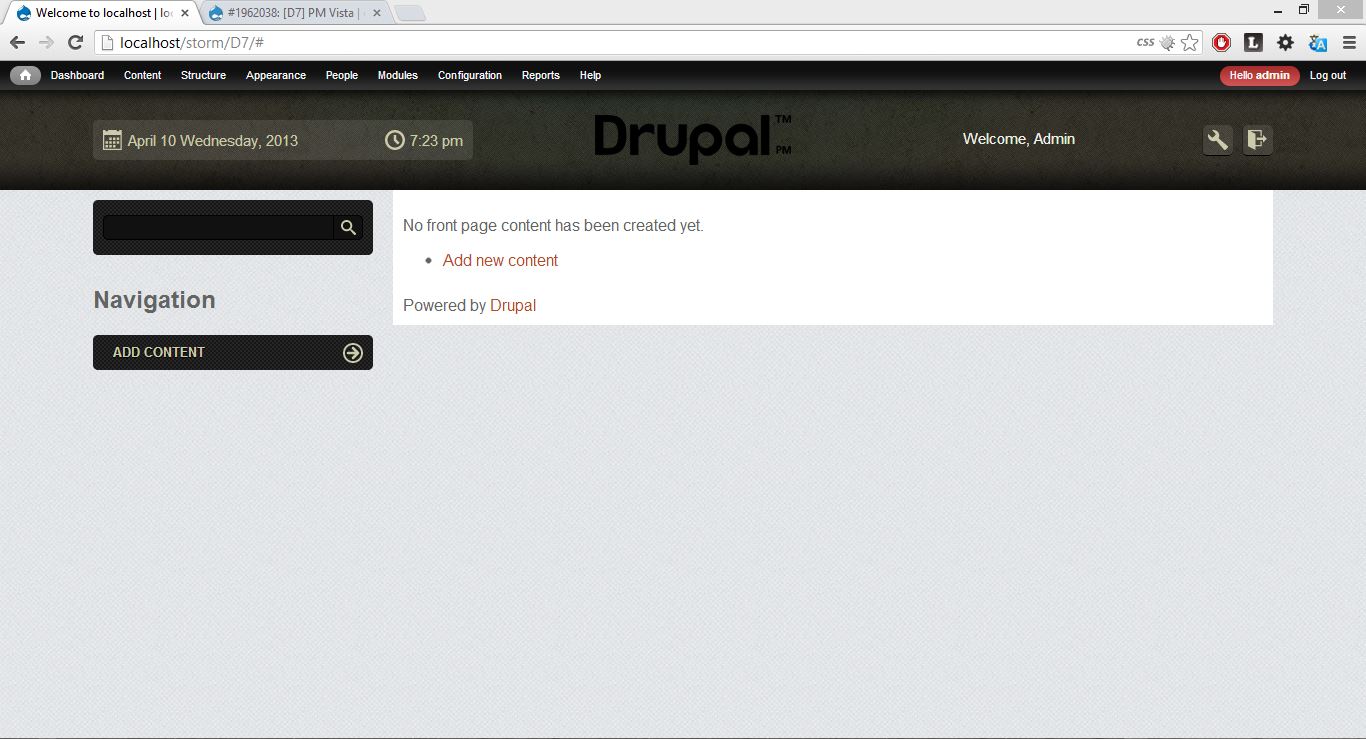
Task: Open the Help menu
Action: click(x=590, y=75)
